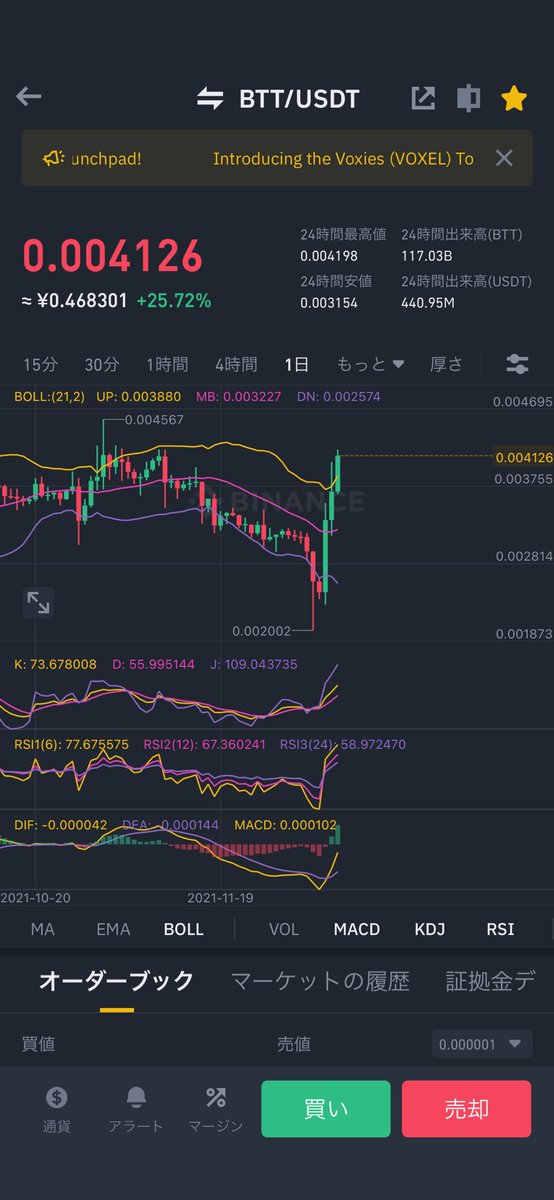Select the 1日 interval
Viewport: 554px width, 1200px height.
(x=296, y=364)
